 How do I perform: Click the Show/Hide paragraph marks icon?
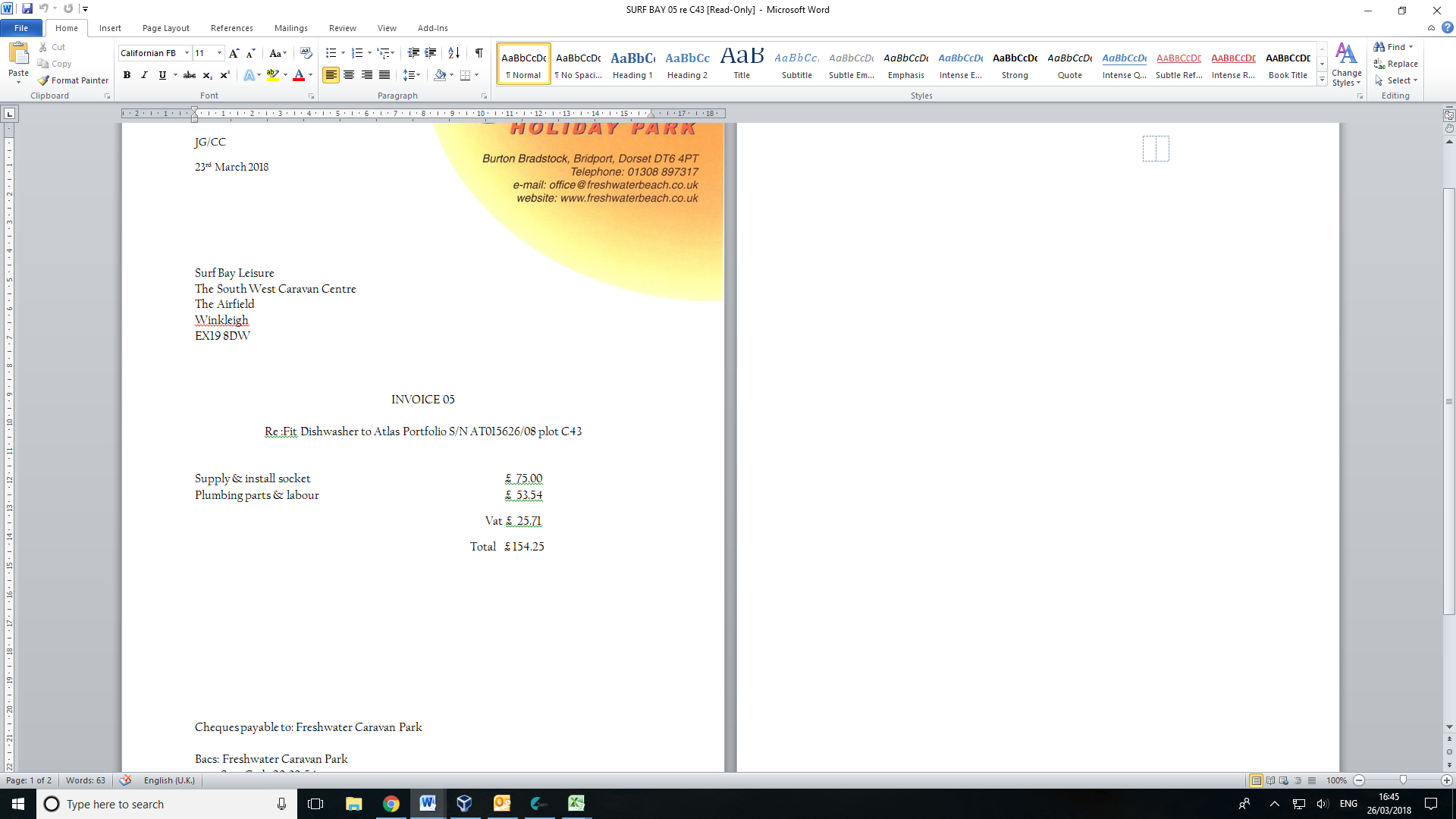click(x=479, y=53)
